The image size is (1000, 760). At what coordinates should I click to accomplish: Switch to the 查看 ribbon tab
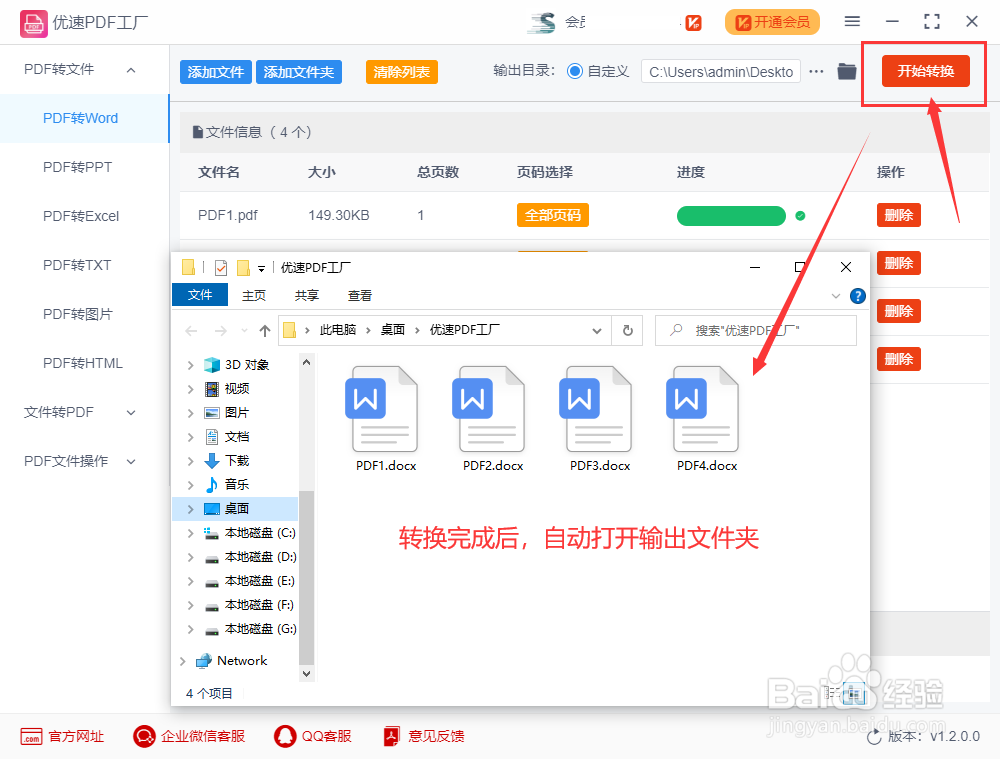360,295
